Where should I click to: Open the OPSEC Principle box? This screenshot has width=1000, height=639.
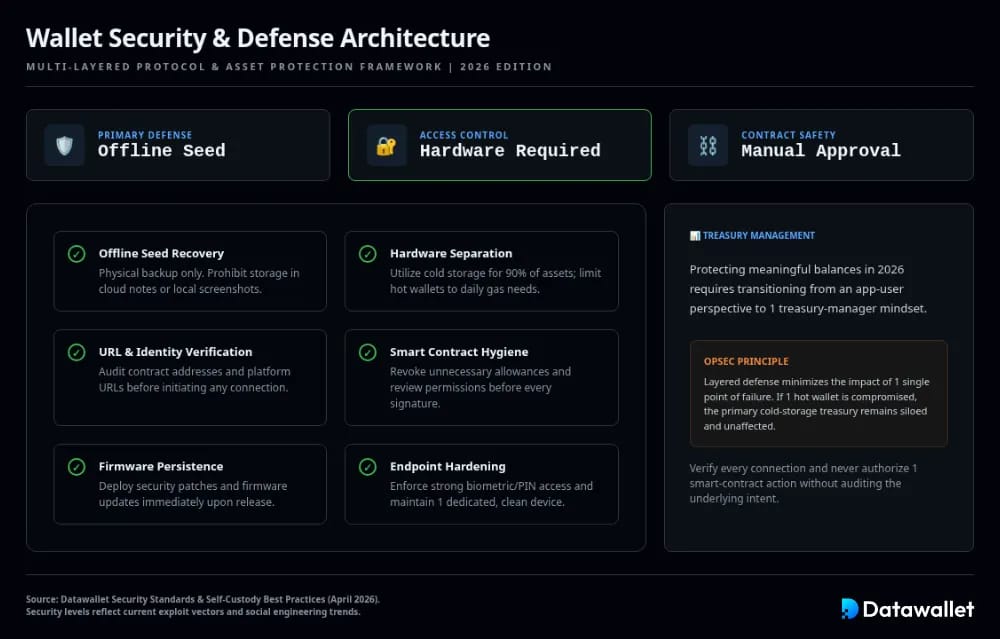pyautogui.click(x=818, y=393)
